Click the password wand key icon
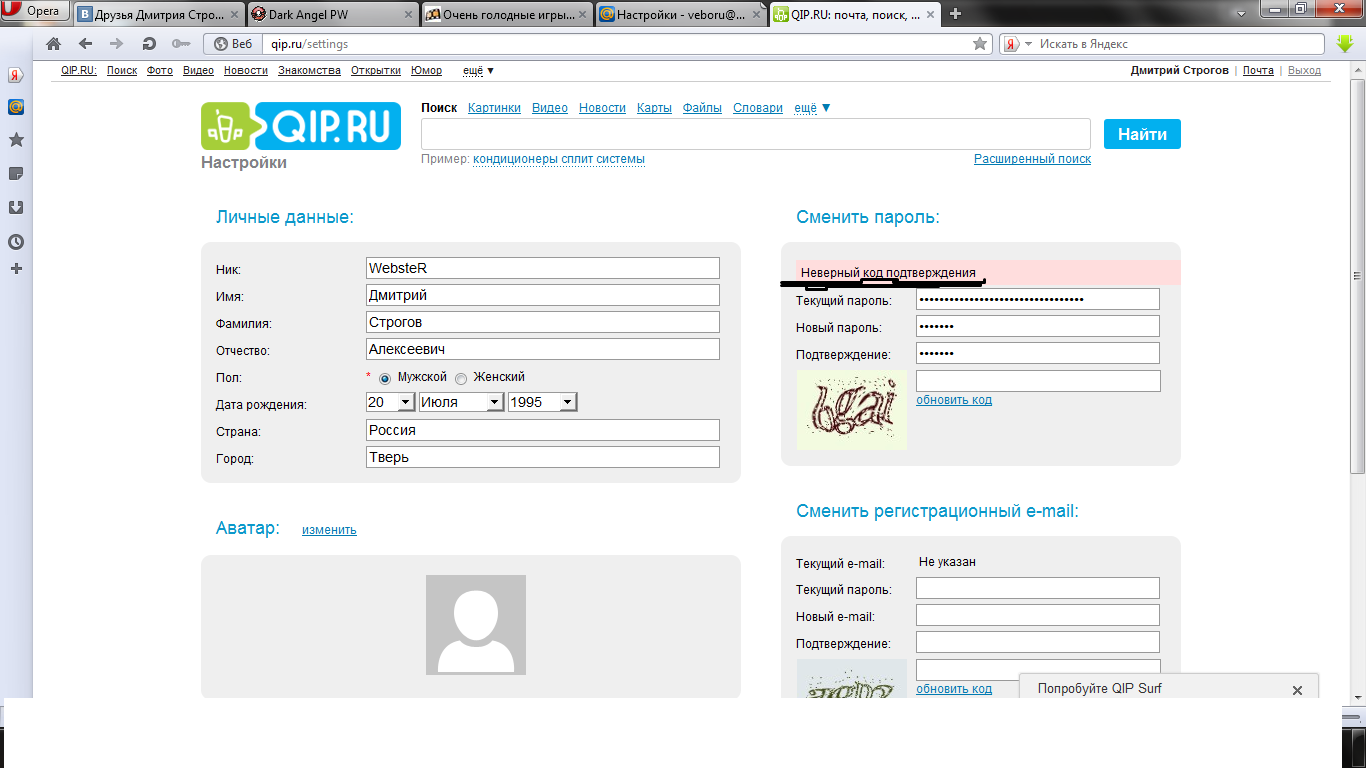Image resolution: width=1366 pixels, height=768 pixels. tap(181, 44)
